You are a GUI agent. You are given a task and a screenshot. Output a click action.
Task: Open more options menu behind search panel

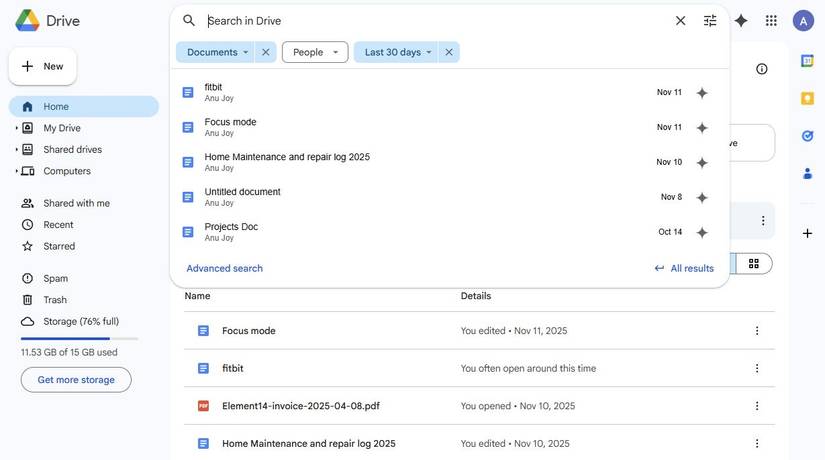763,221
